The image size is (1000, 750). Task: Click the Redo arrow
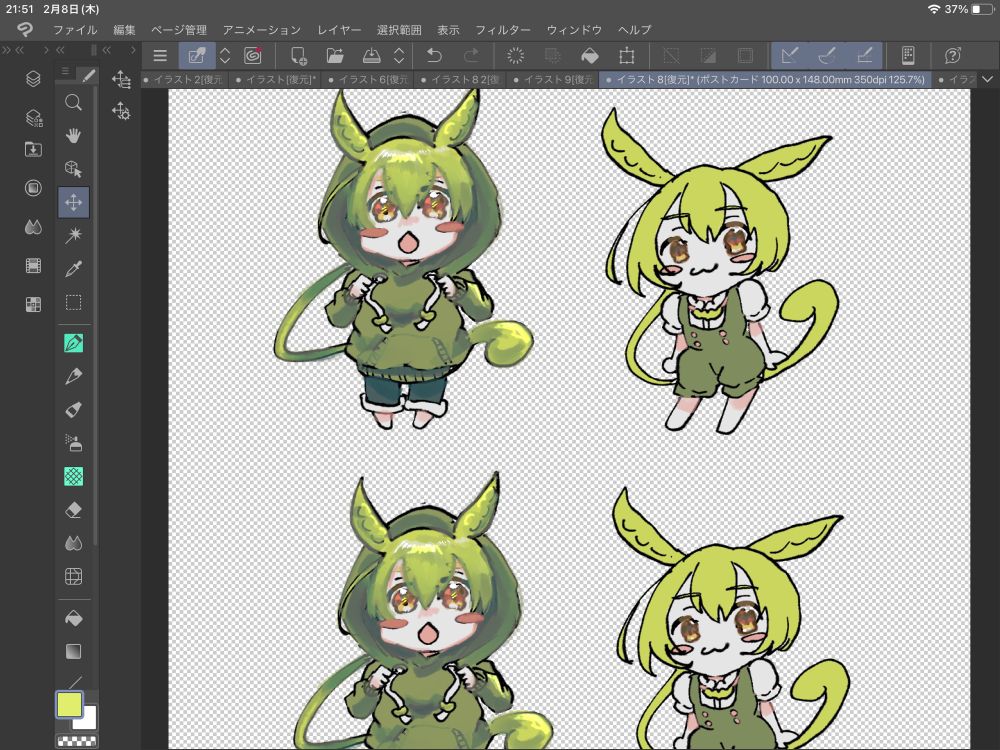[x=471, y=56]
